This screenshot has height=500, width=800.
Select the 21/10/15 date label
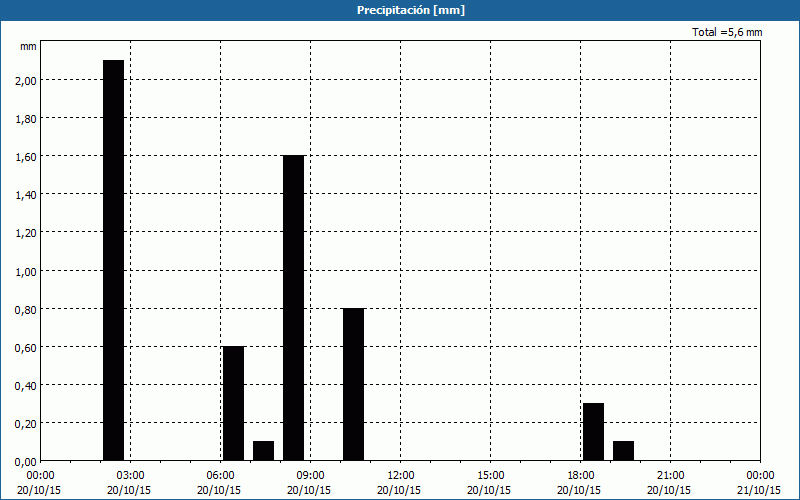[x=759, y=490]
